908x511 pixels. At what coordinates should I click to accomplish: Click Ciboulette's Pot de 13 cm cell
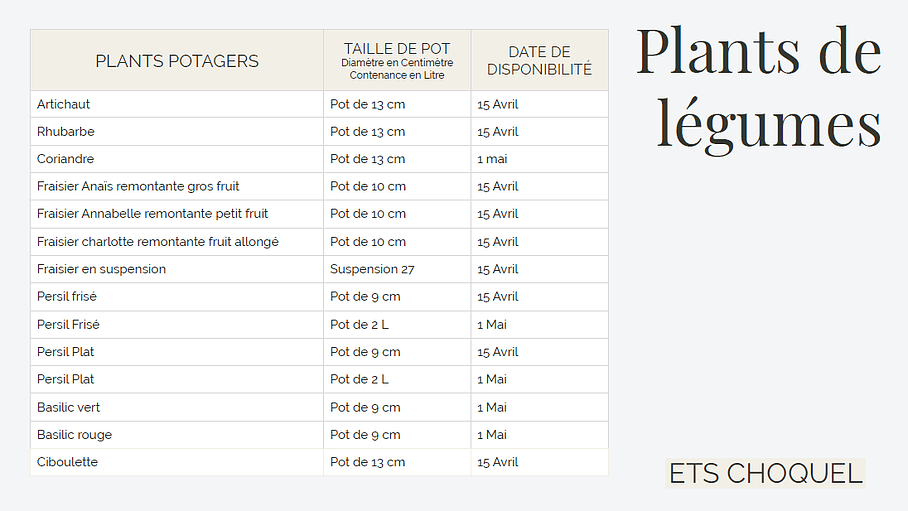[x=368, y=462]
